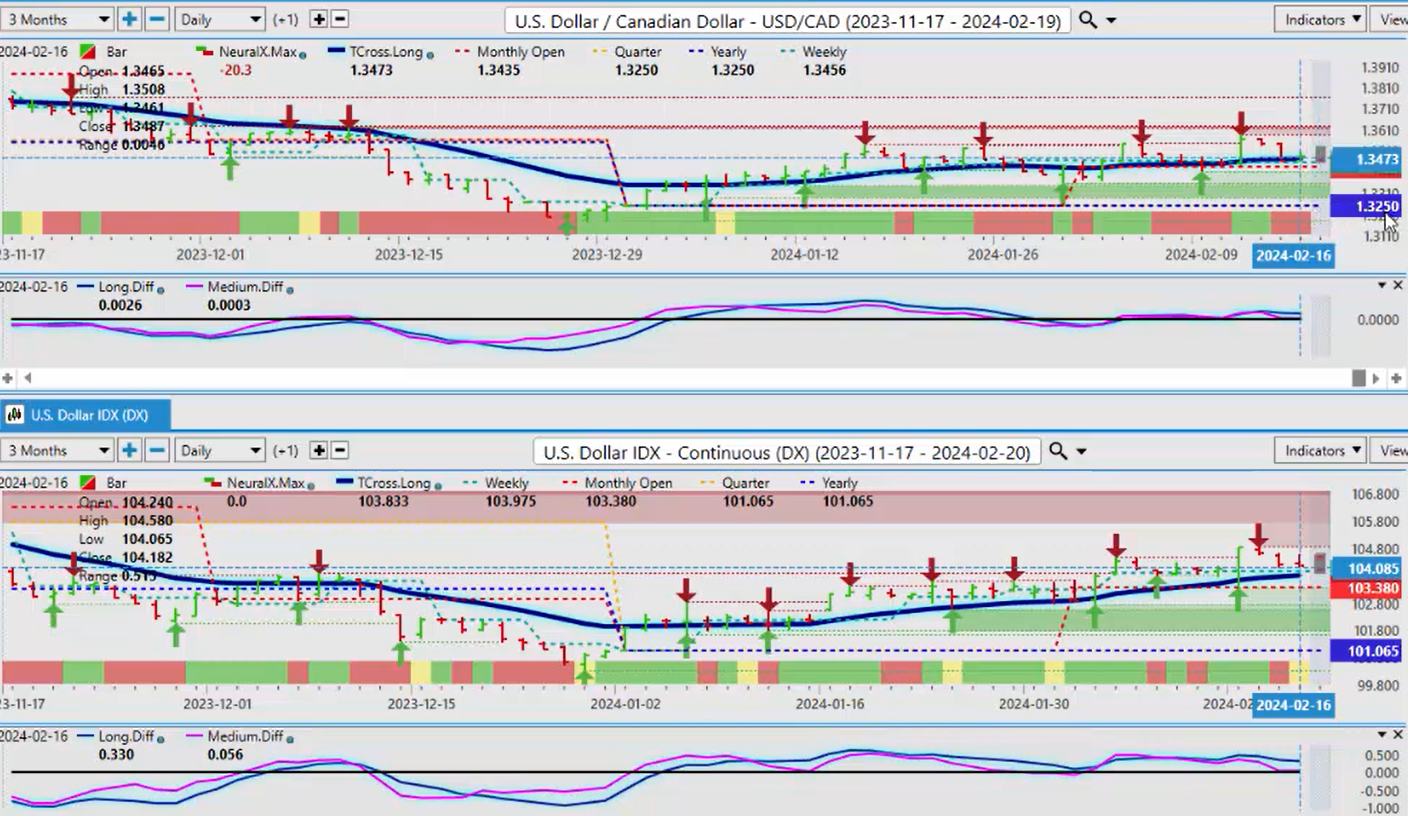Select Weekly legend label on DX chart
Screen dimensions: 1408x816
[x=507, y=482]
